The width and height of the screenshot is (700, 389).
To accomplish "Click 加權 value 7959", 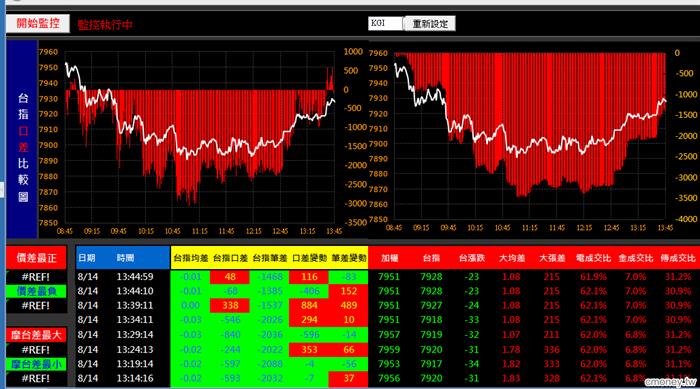I will pos(389,349).
